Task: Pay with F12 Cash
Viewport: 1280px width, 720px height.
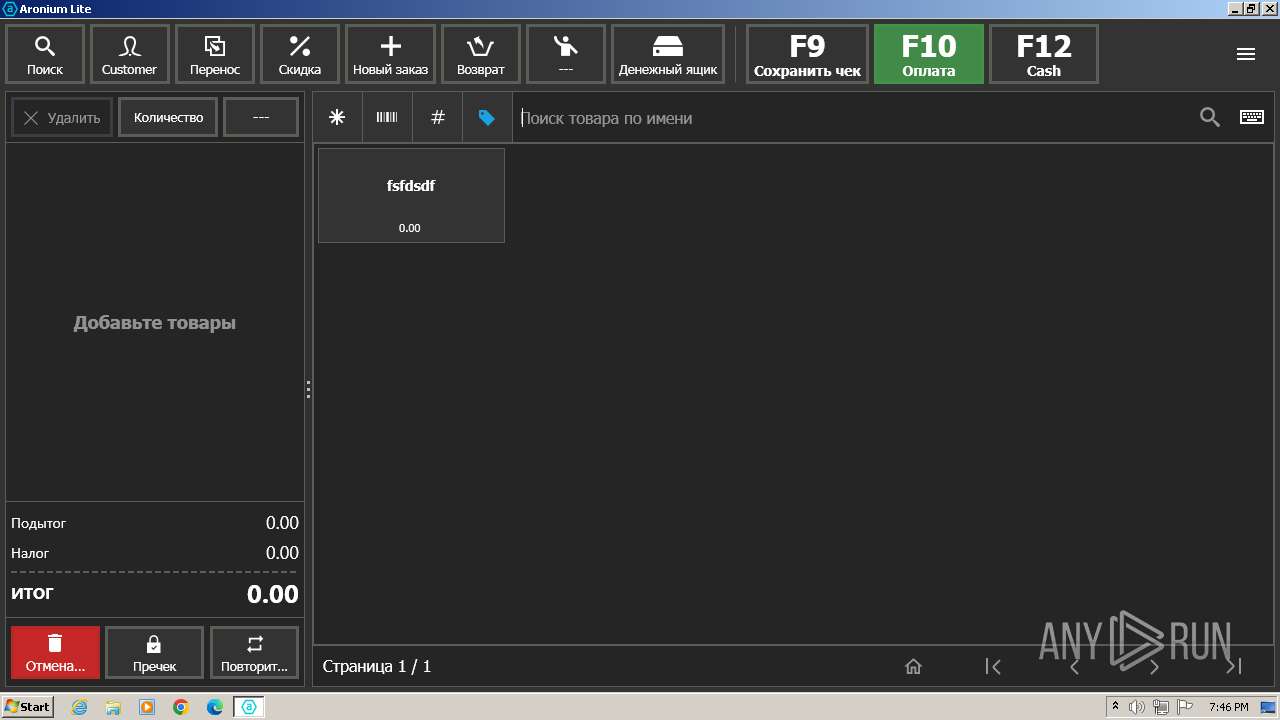Action: pyautogui.click(x=1044, y=54)
